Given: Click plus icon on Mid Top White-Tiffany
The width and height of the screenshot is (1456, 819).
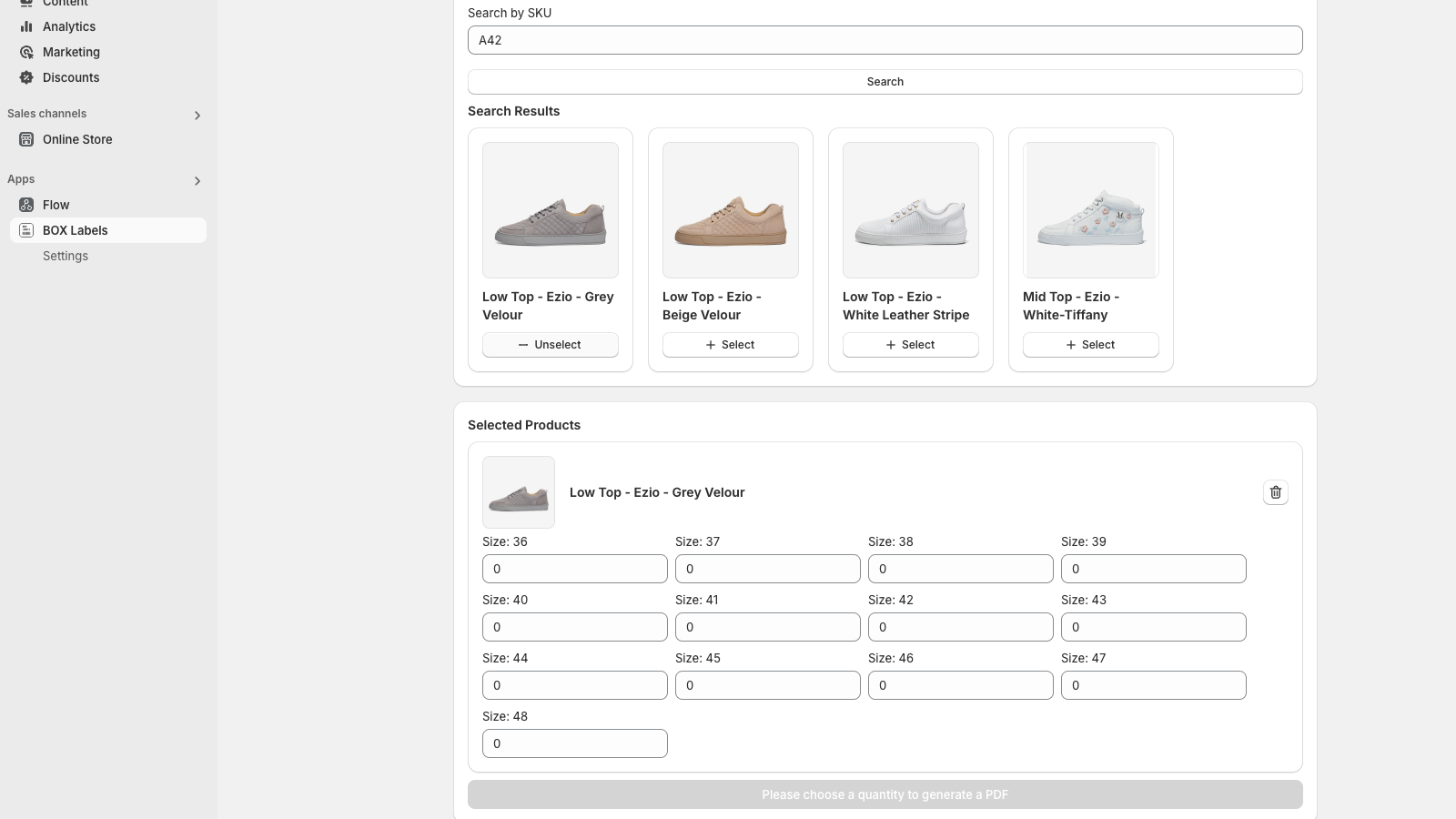Looking at the screenshot, I should (x=1070, y=345).
